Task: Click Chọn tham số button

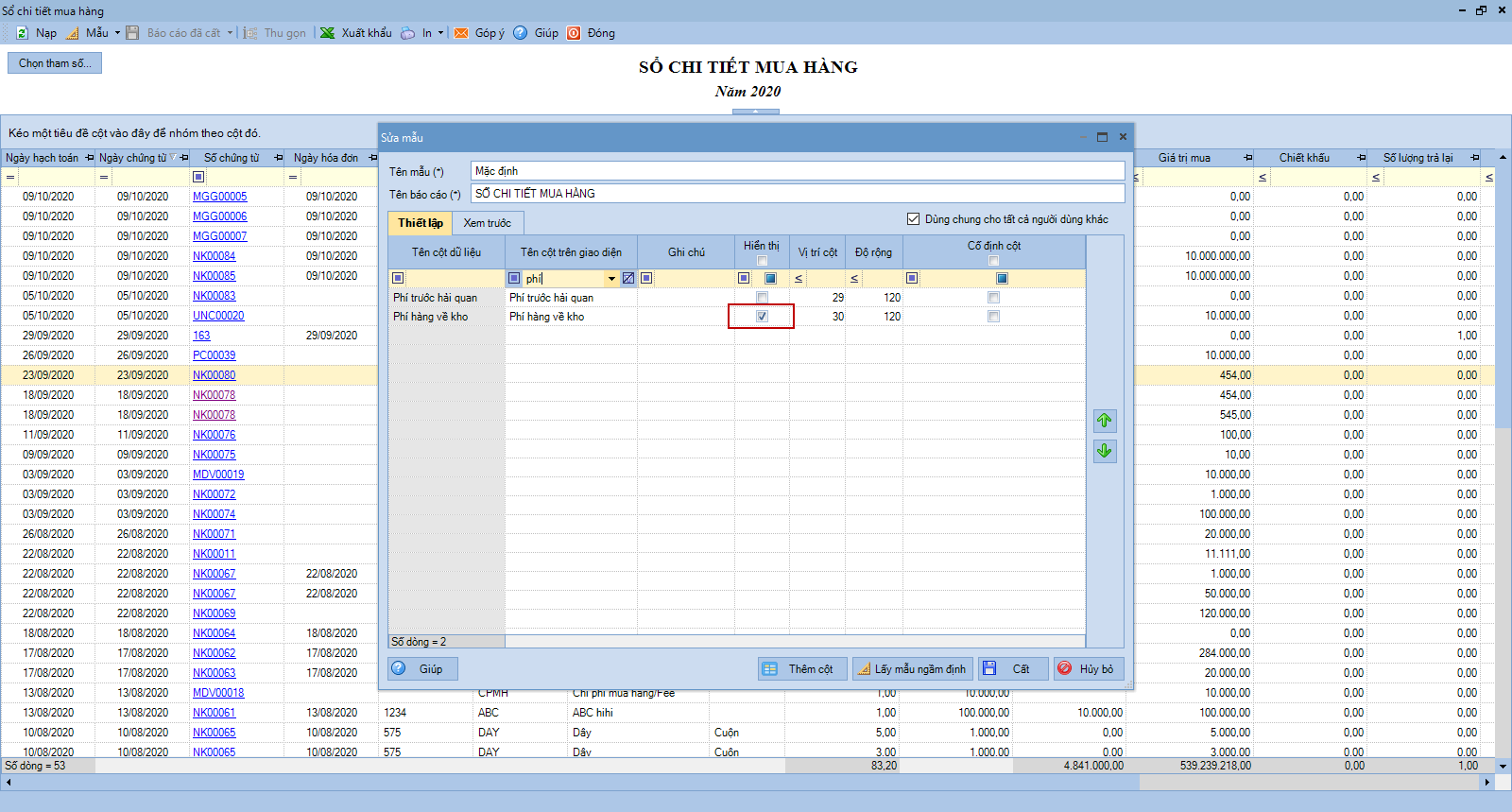Action: (55, 63)
